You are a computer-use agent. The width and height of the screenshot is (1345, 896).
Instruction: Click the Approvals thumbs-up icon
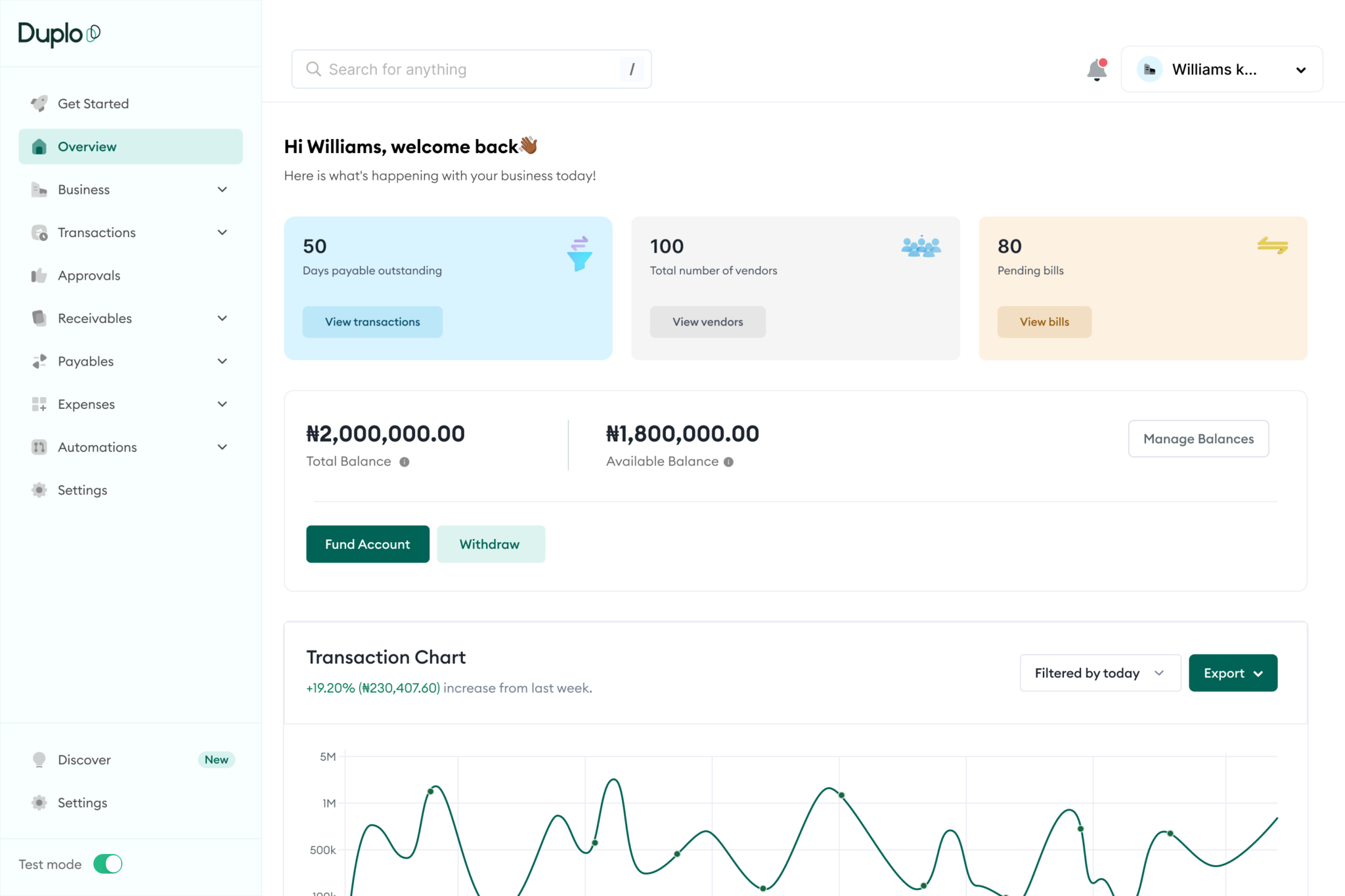click(39, 276)
